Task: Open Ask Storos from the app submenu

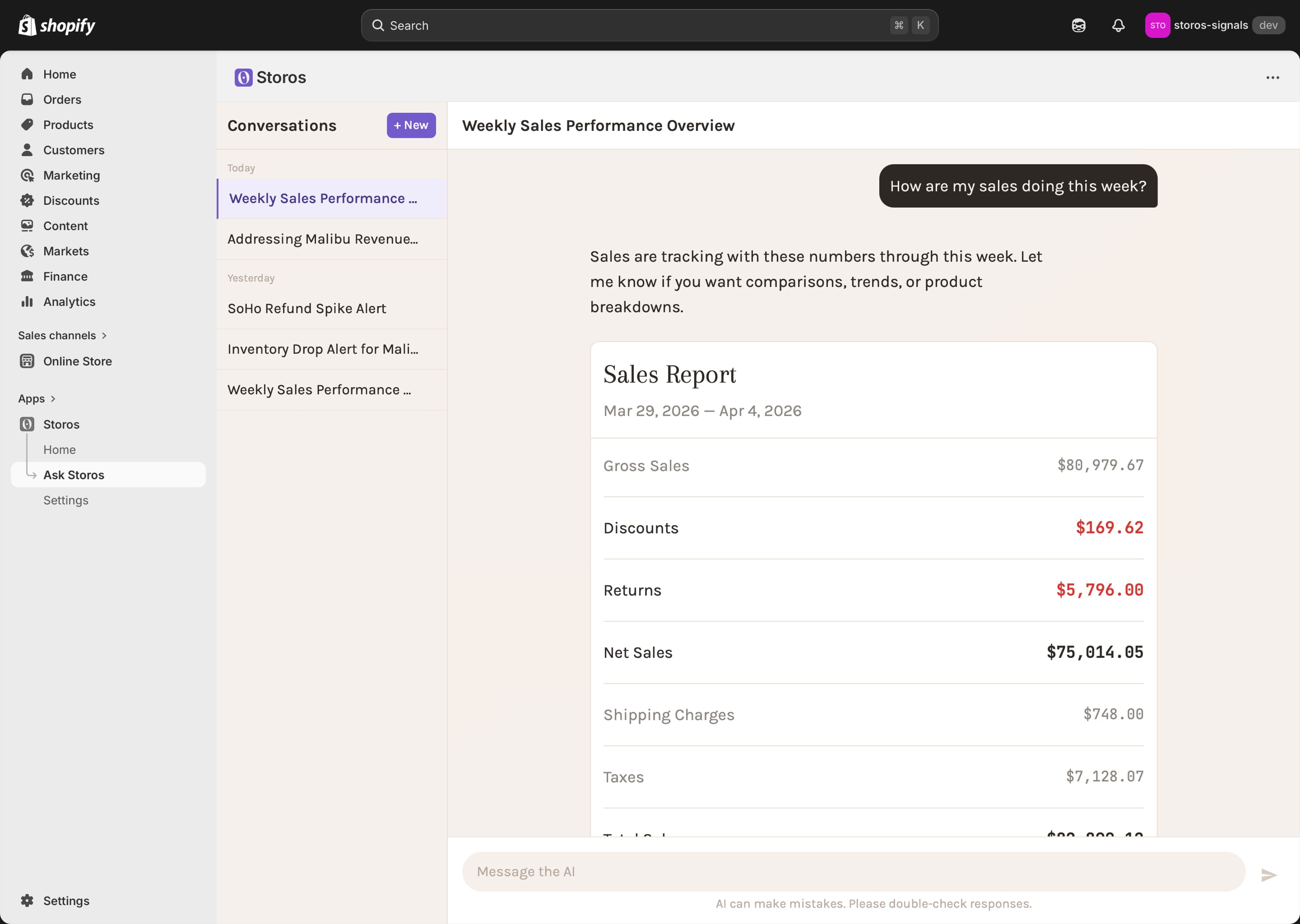Action: (x=74, y=475)
